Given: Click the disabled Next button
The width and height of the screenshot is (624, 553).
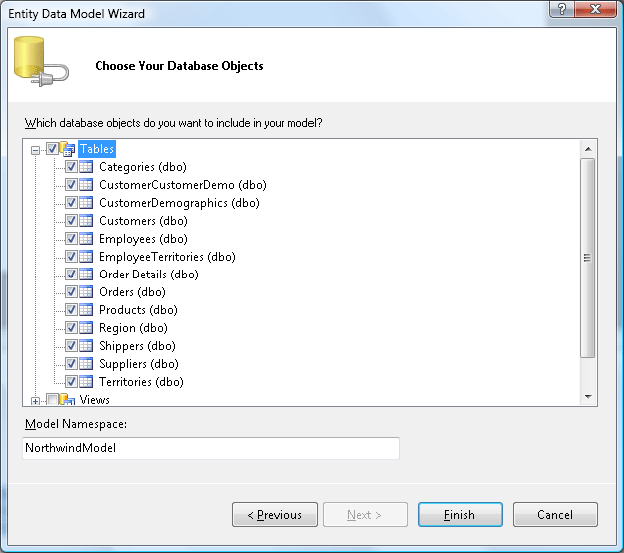Looking at the screenshot, I should point(365,515).
